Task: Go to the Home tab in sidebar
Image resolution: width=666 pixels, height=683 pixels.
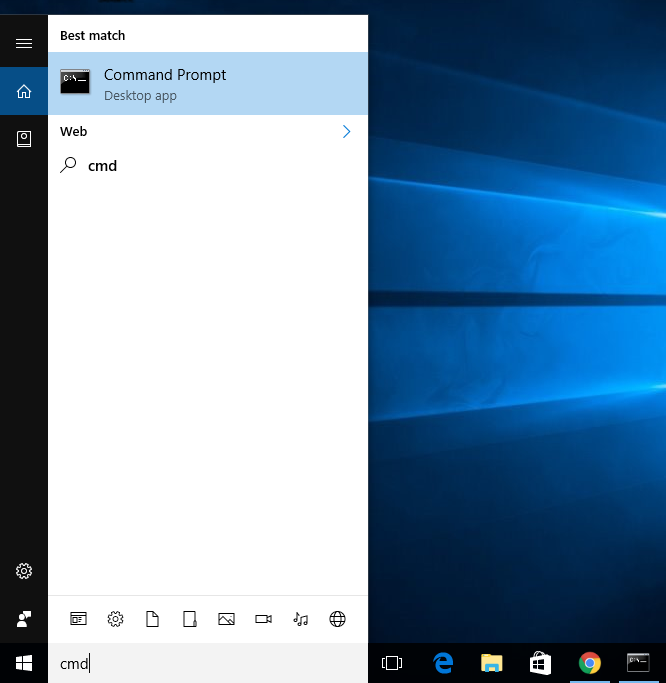Action: click(24, 92)
